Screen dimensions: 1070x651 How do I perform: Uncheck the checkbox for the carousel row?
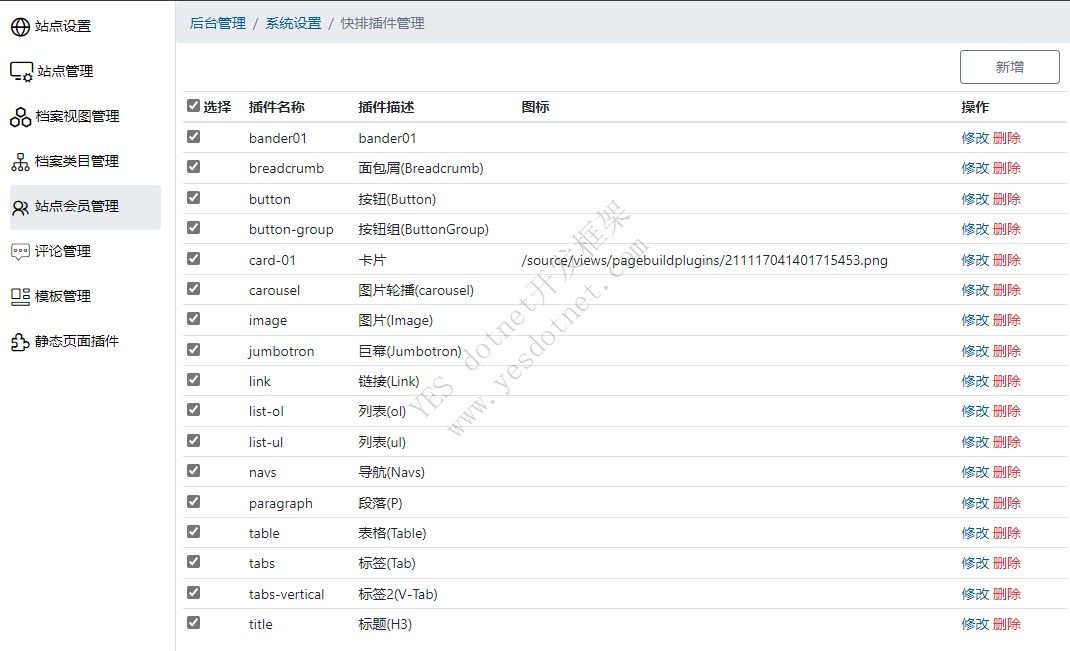tap(193, 289)
